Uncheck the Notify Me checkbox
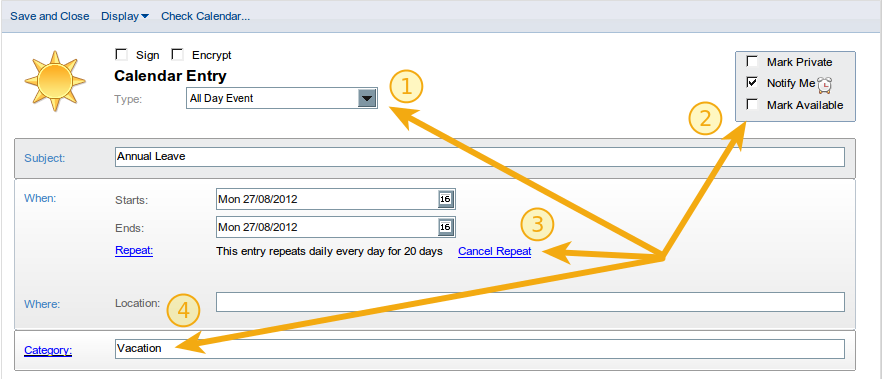This screenshot has height=379, width=882. (x=752, y=83)
